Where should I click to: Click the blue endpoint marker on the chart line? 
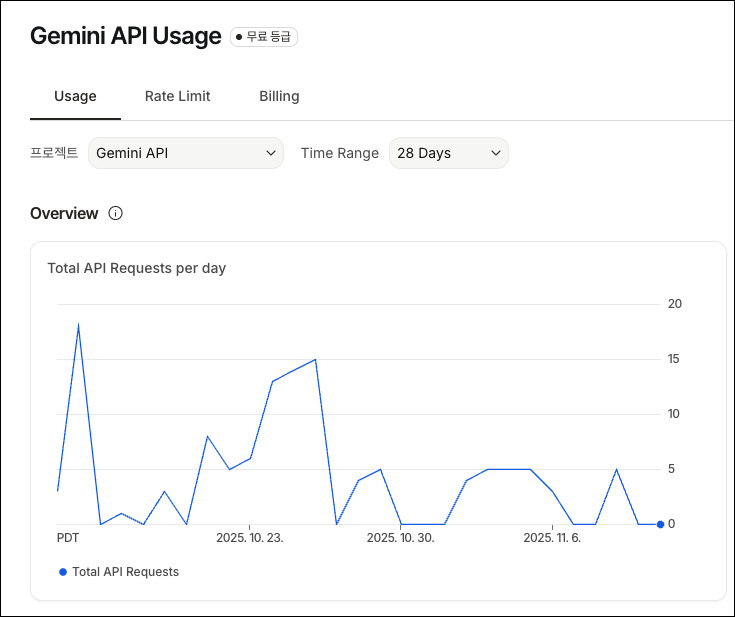[660, 524]
